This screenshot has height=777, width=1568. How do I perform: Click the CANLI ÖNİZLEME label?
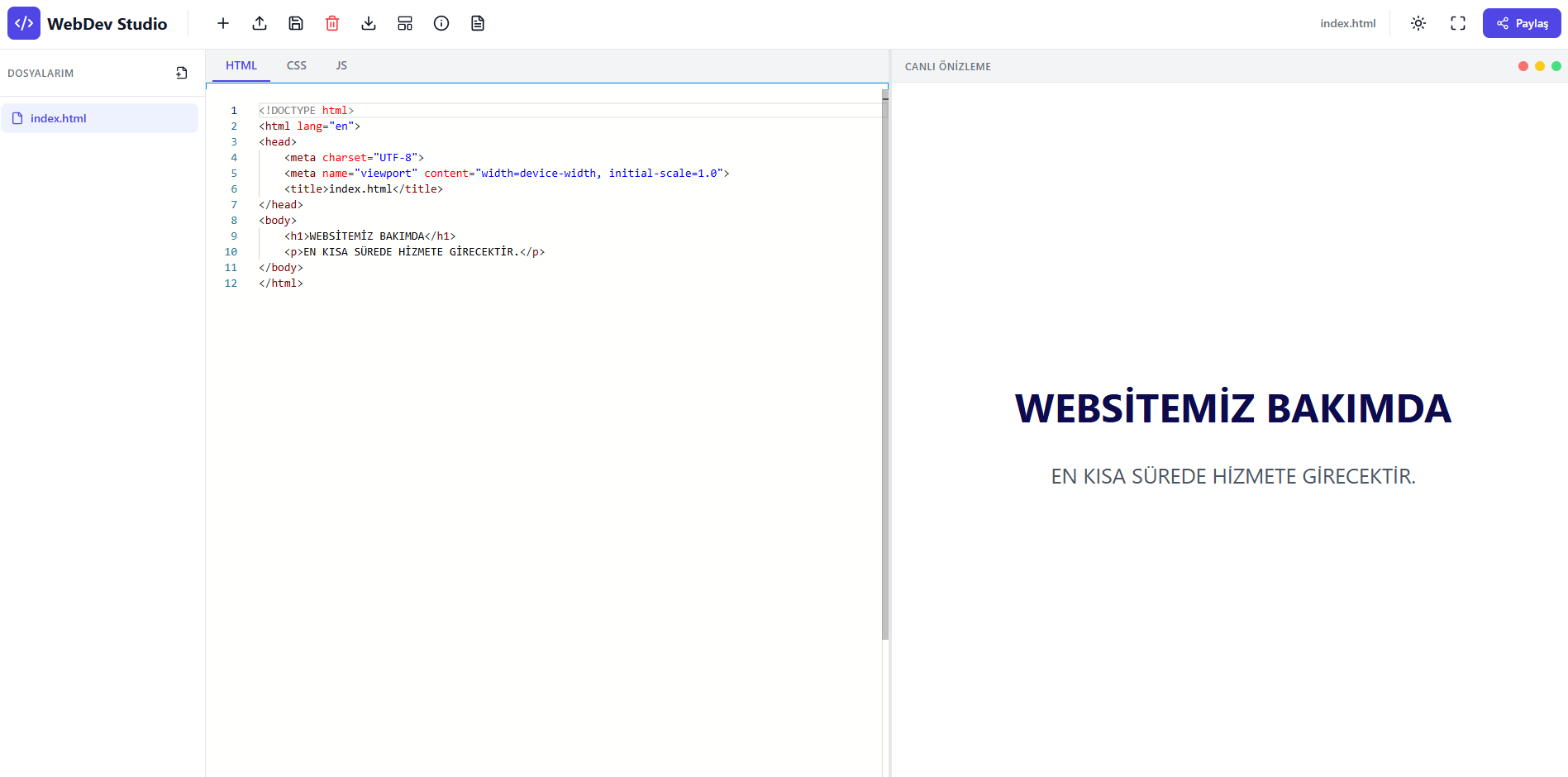(948, 67)
